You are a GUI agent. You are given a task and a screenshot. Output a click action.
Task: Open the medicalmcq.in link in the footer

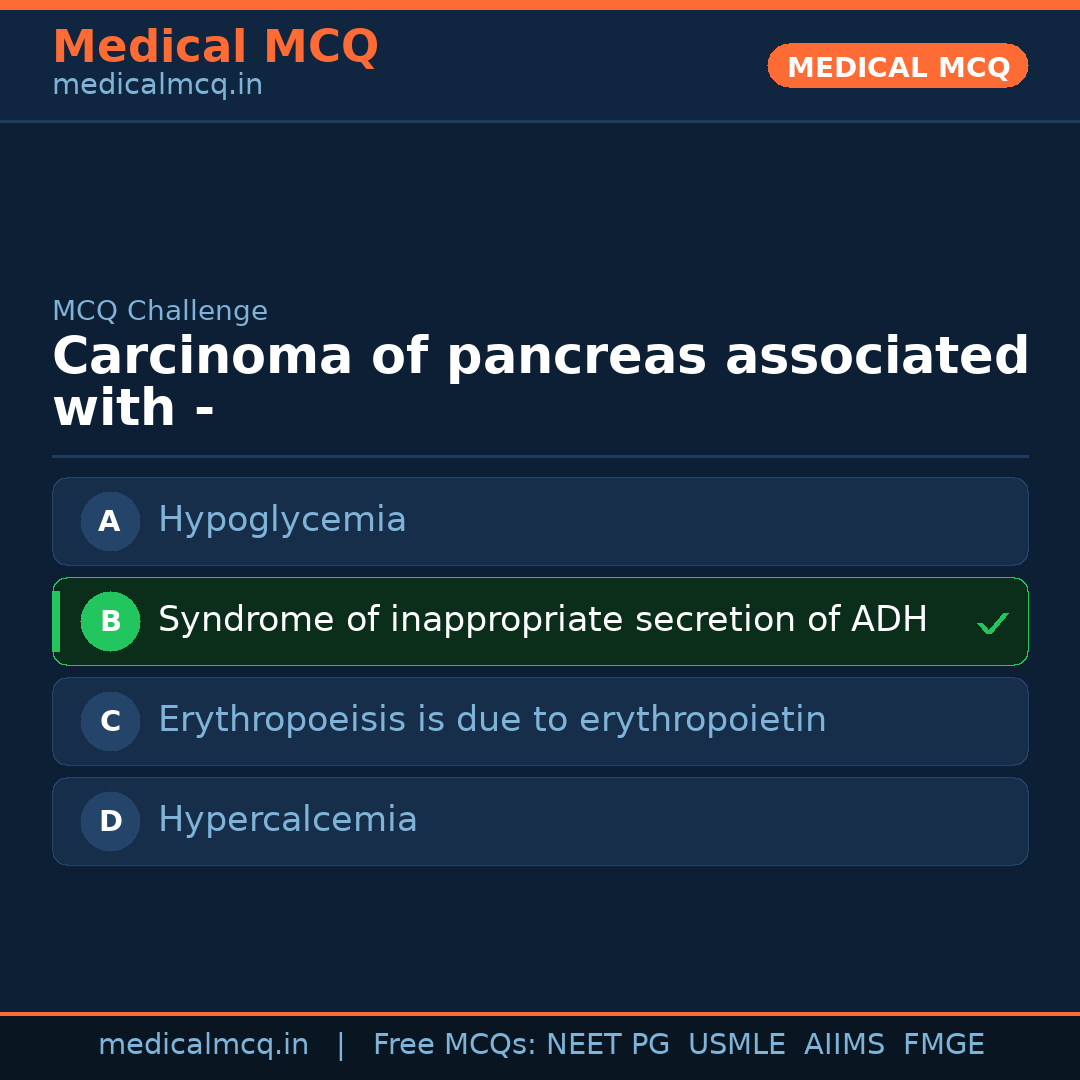point(203,1045)
